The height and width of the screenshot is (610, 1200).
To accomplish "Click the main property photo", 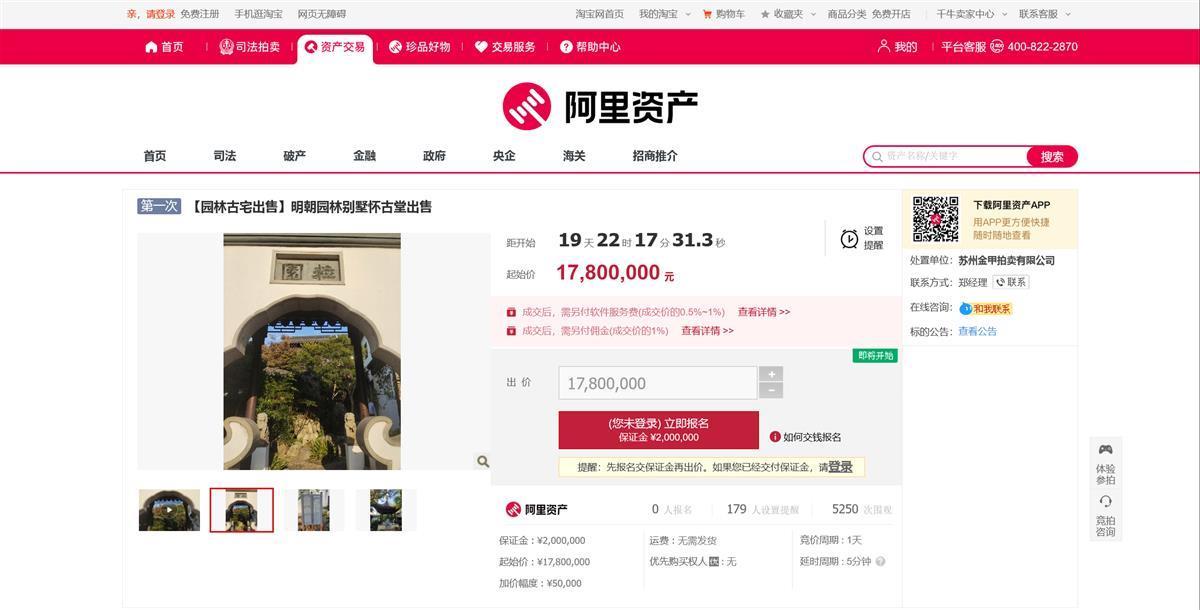I will 312,352.
